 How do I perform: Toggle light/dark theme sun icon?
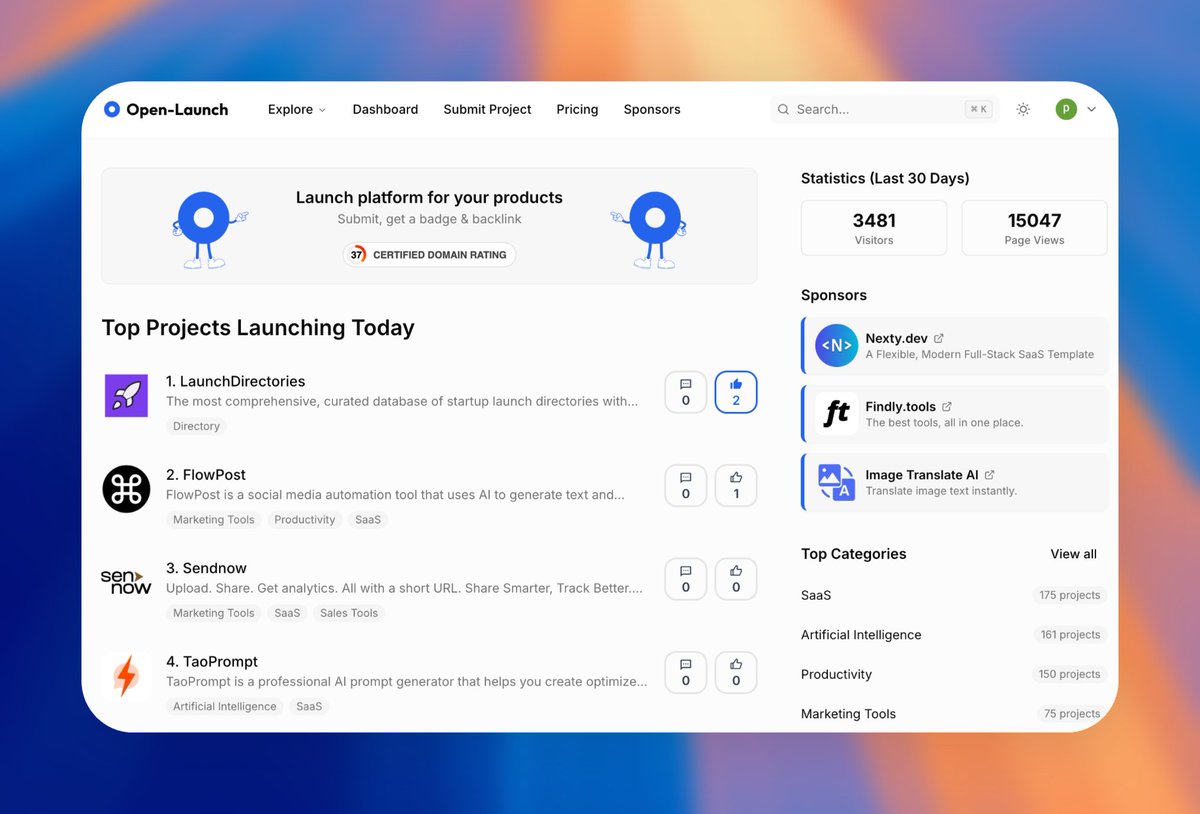point(1023,110)
